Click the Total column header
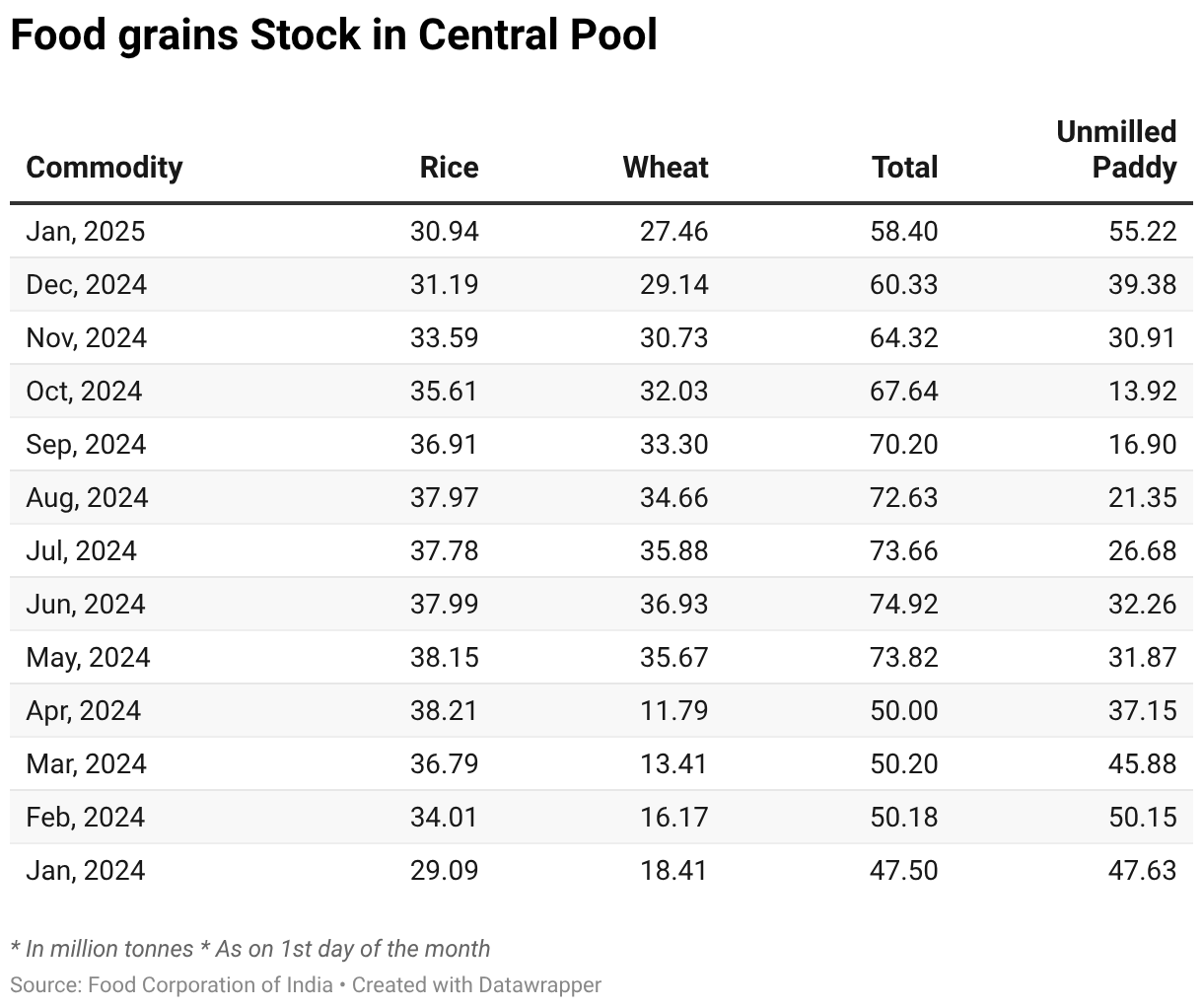The image size is (1203, 1008). point(904,167)
